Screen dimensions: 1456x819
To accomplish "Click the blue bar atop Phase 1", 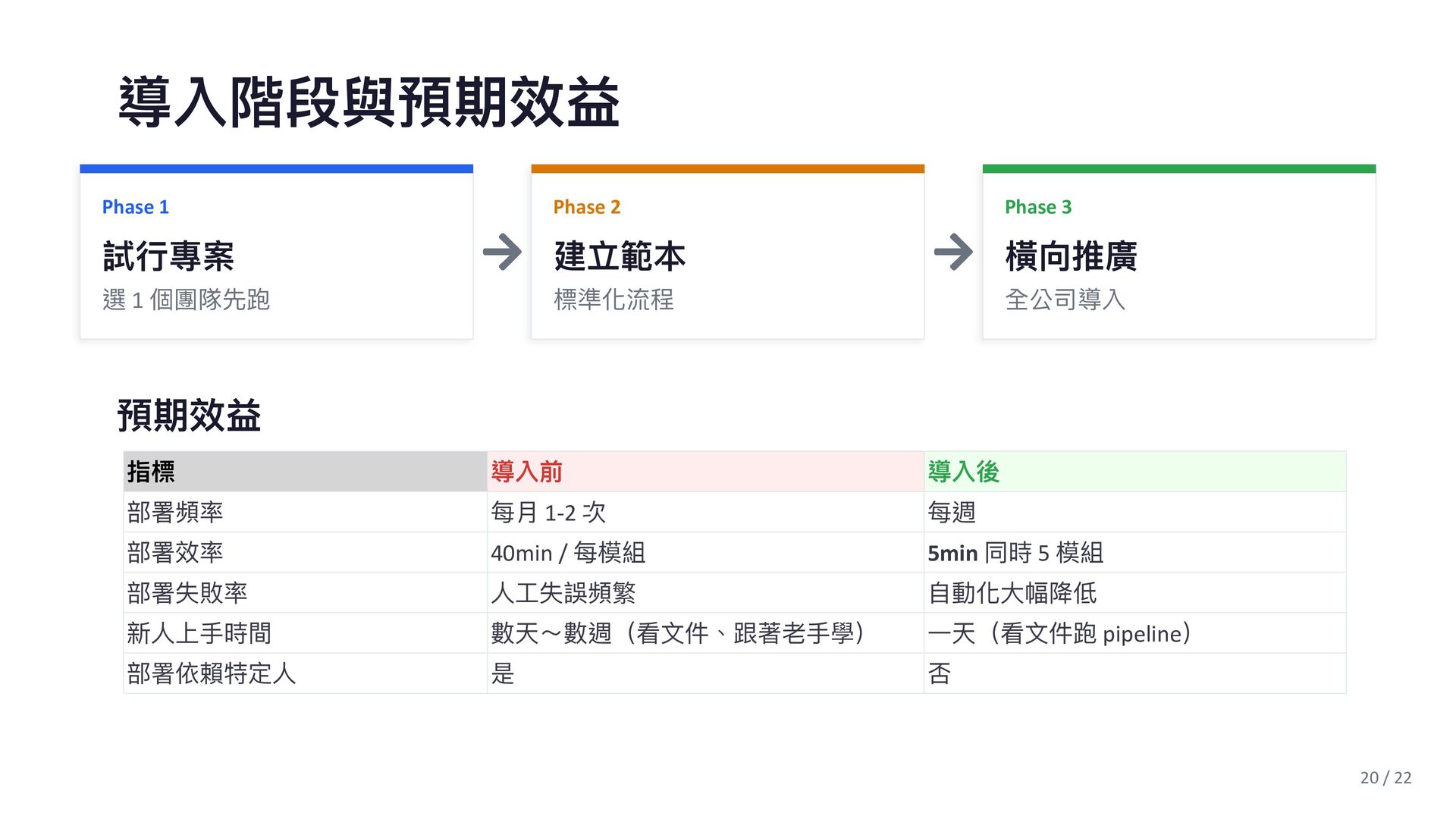I will tap(276, 168).
